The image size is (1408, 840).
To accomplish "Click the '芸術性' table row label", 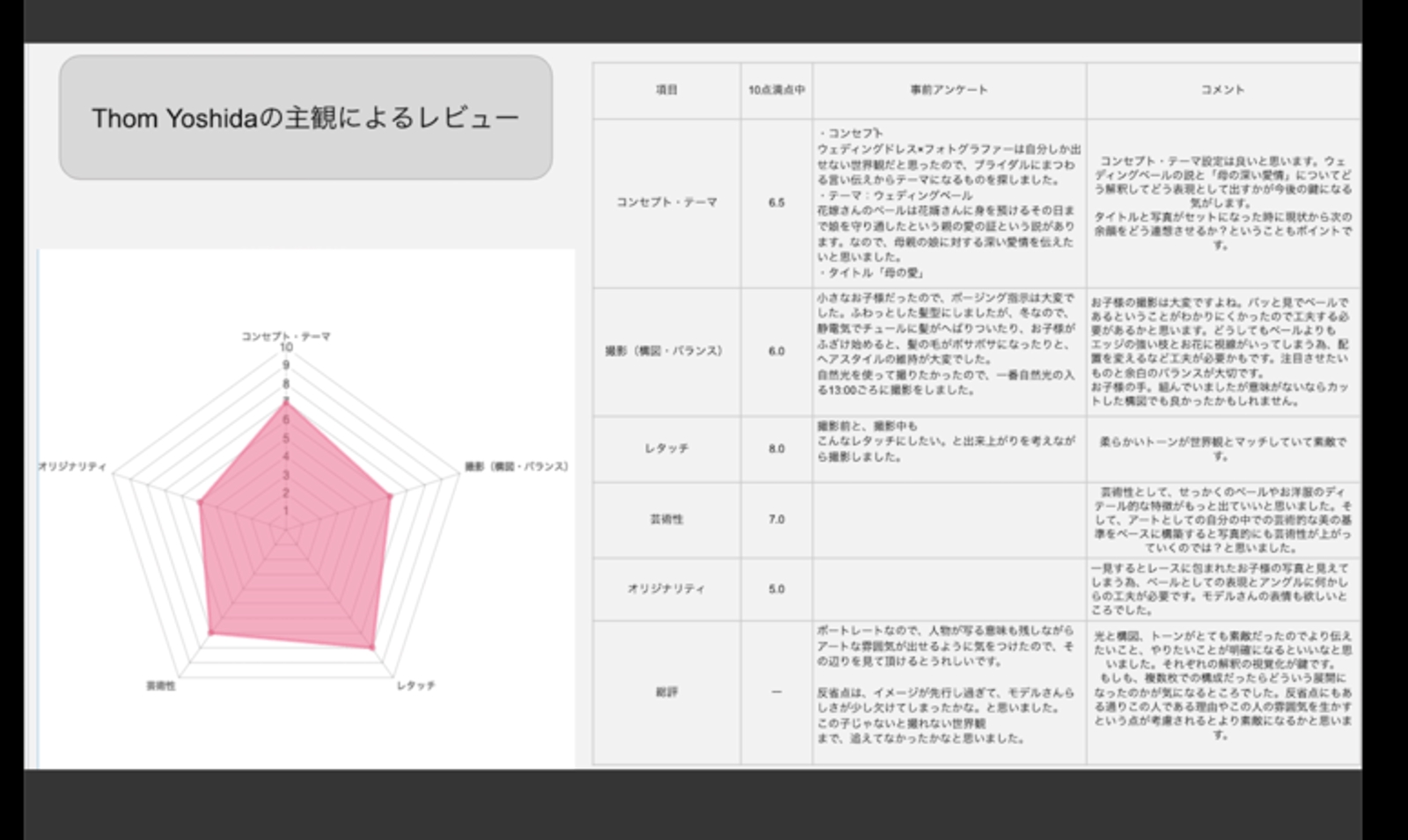I will (x=666, y=519).
